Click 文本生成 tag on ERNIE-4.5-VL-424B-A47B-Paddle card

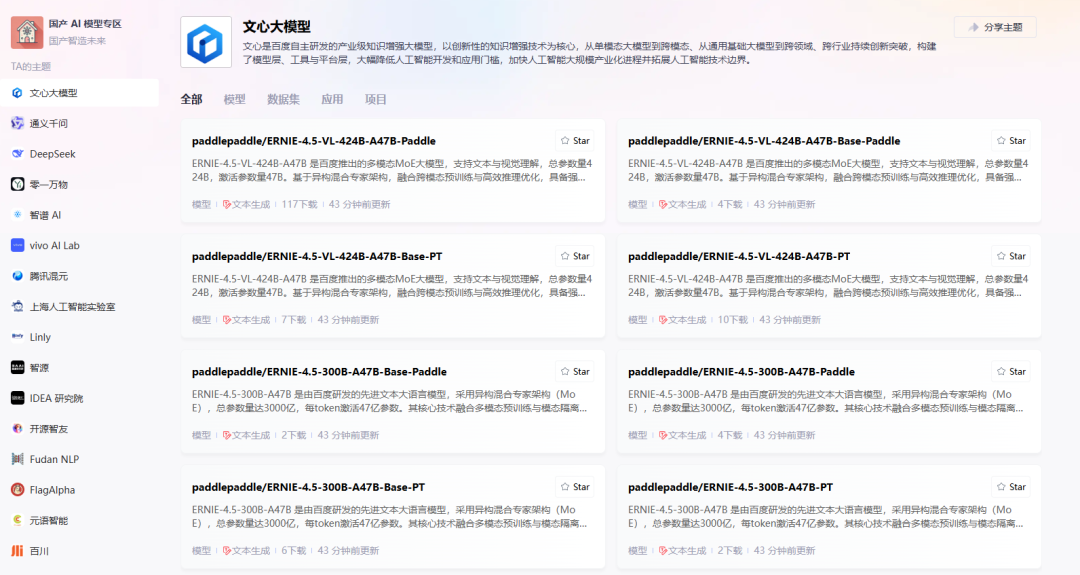tap(247, 205)
